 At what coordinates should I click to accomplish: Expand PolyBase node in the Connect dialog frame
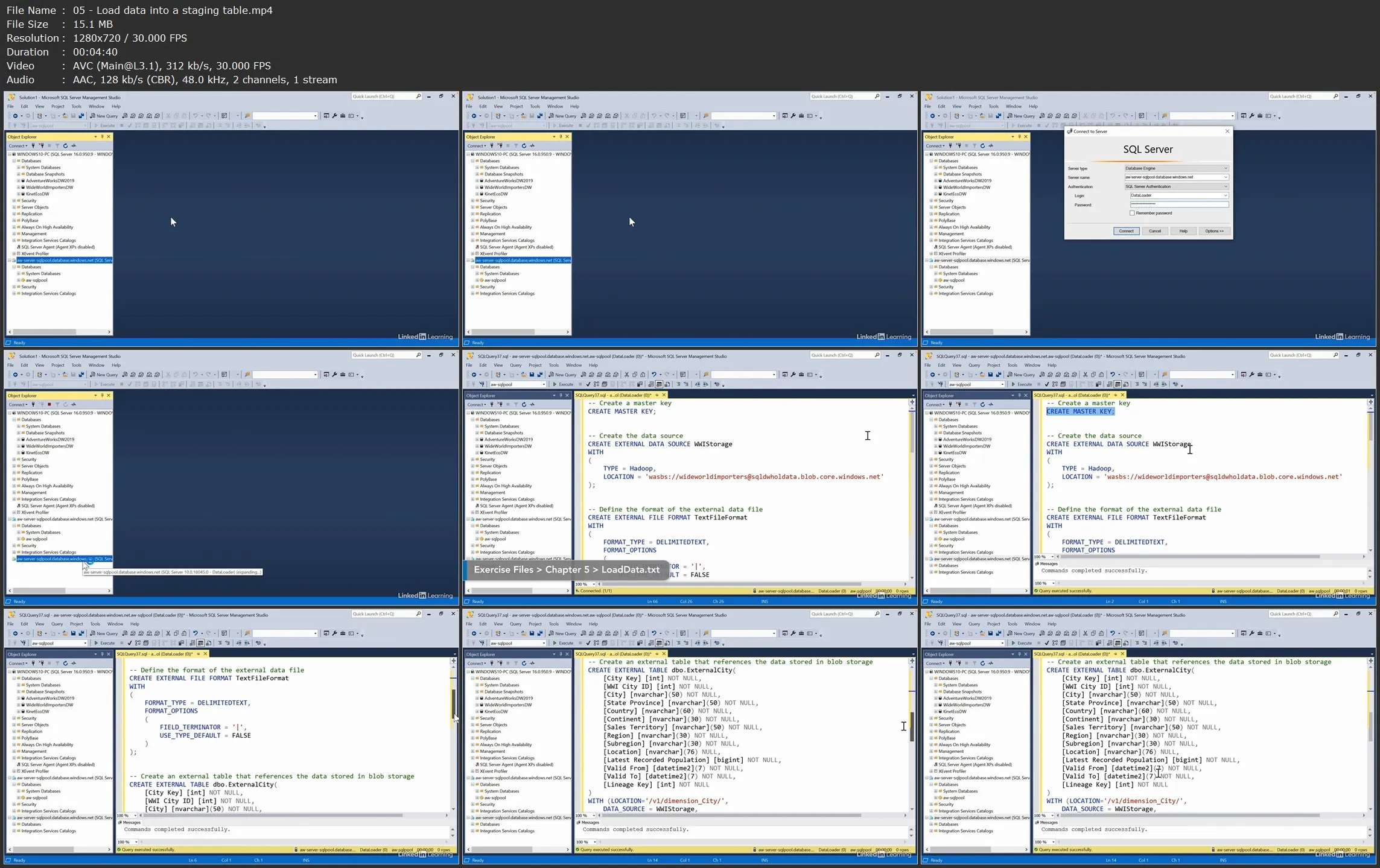[931, 221]
